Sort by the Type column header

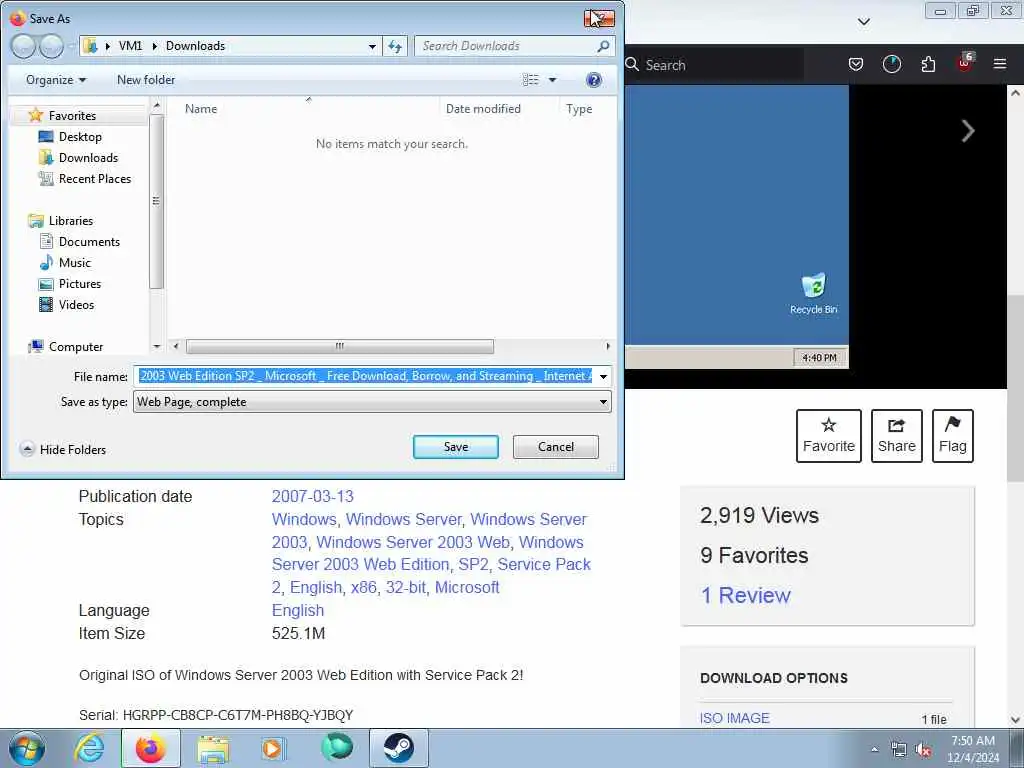(x=579, y=108)
